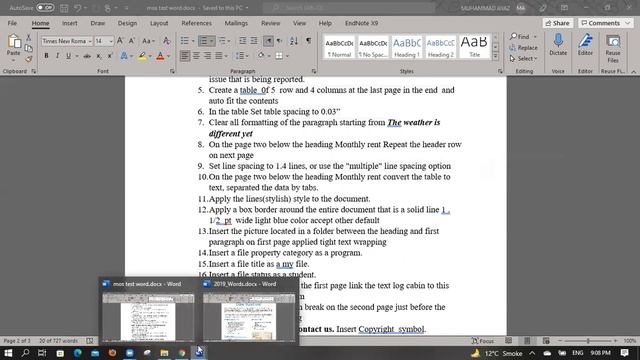Decrease indent button
Image resolution: width=640 pixels, height=360 pixels.
242,41
